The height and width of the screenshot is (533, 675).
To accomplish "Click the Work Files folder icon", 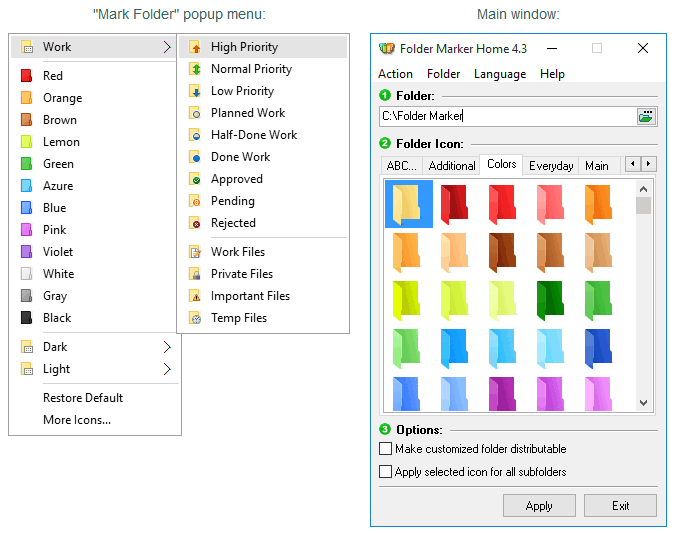I will click(x=195, y=252).
